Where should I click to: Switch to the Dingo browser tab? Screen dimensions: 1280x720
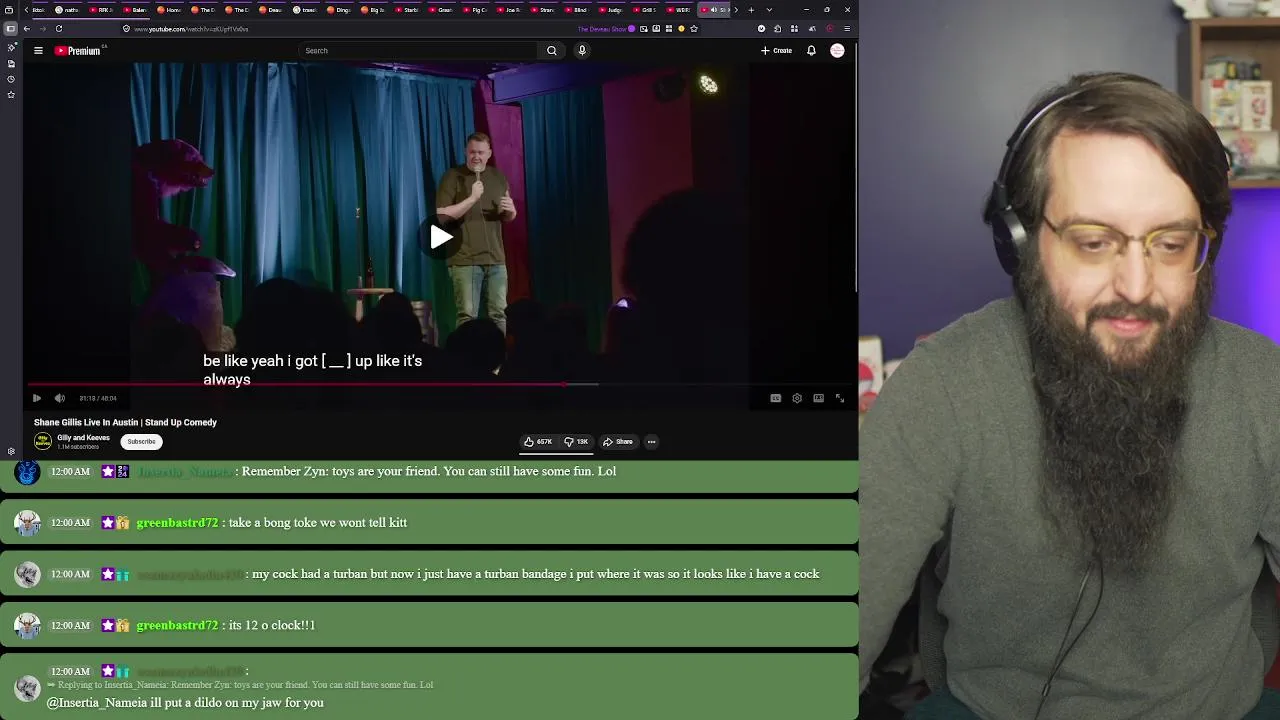click(339, 10)
